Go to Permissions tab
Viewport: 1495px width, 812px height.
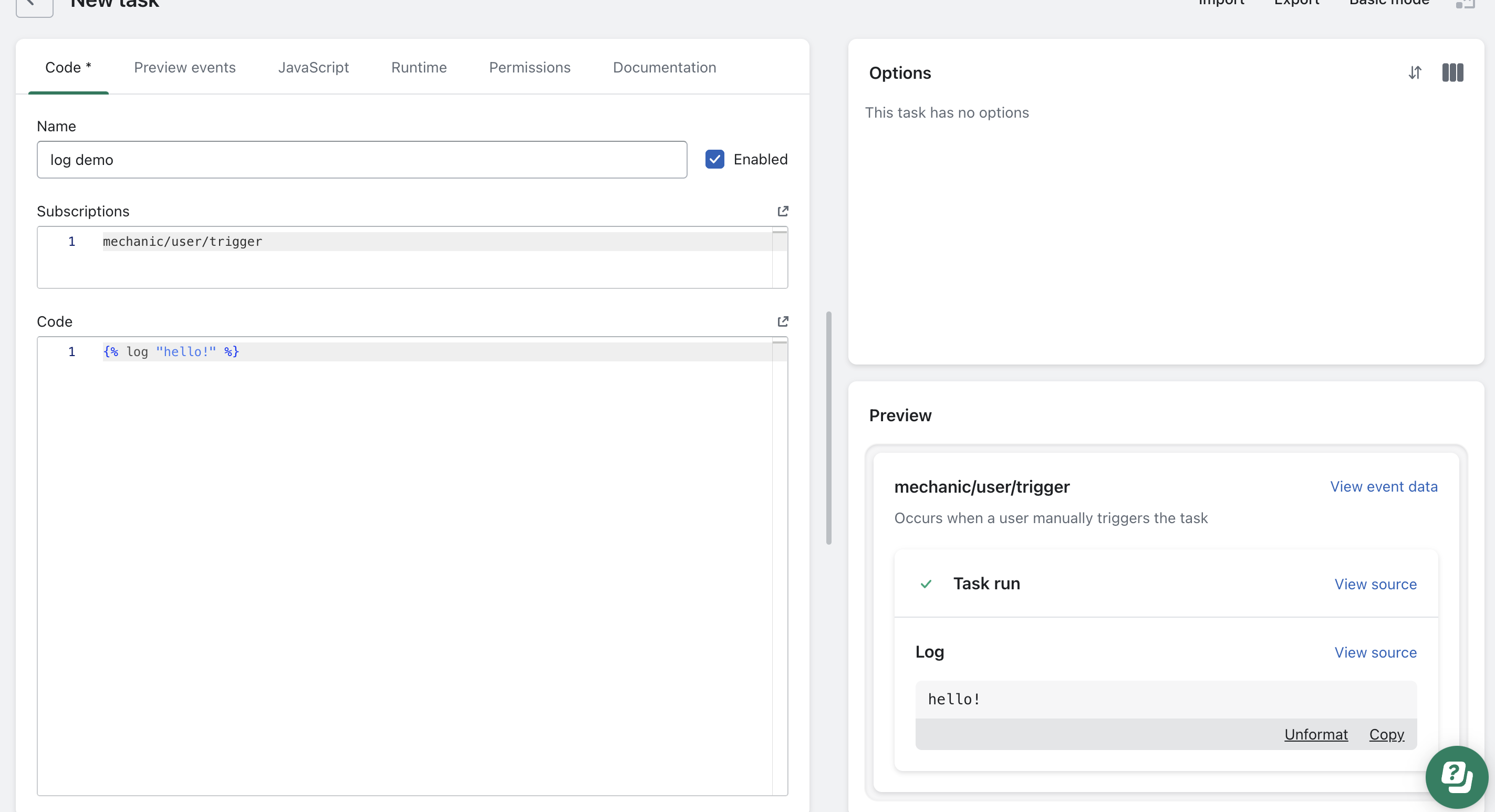click(530, 67)
